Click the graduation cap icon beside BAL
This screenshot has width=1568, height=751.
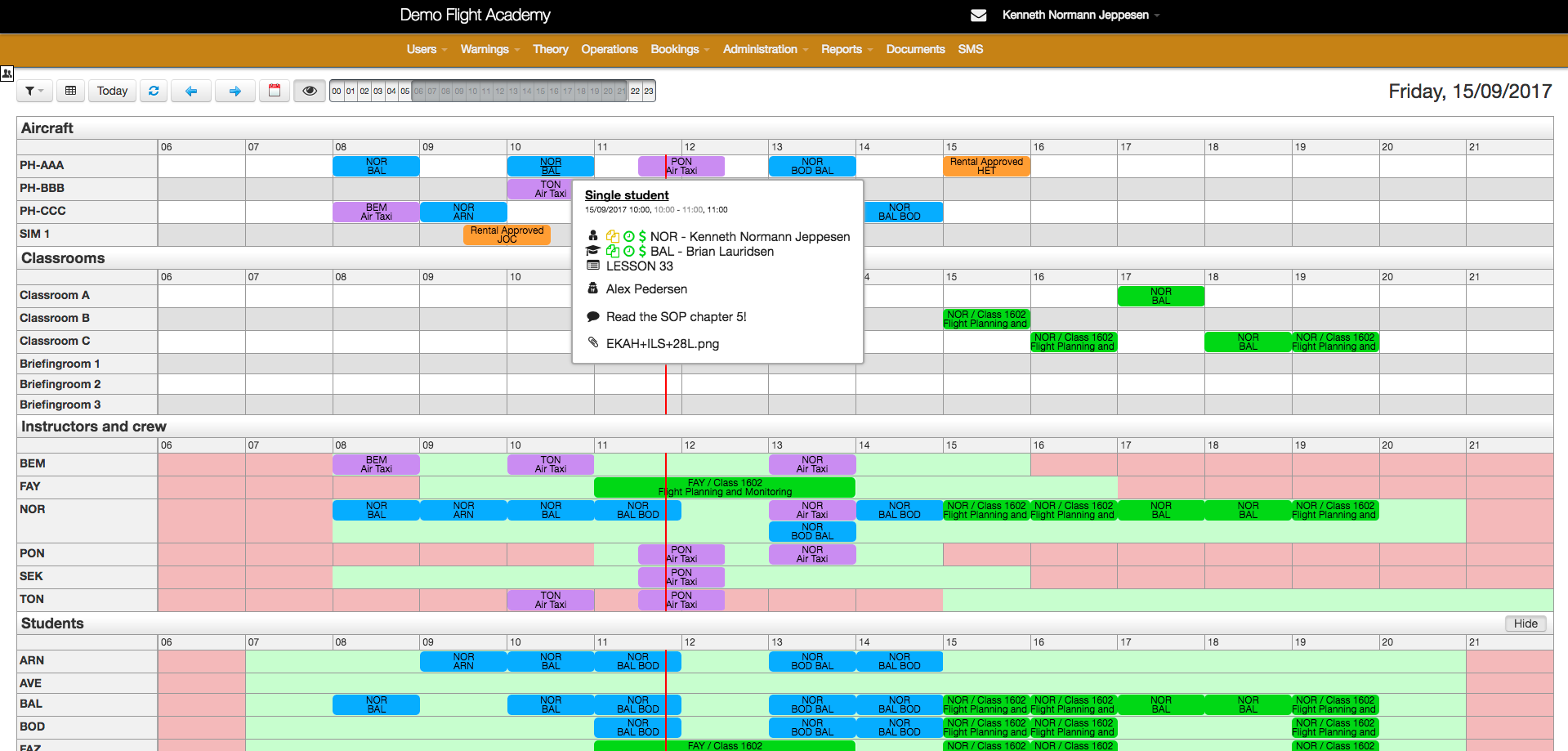(x=593, y=251)
